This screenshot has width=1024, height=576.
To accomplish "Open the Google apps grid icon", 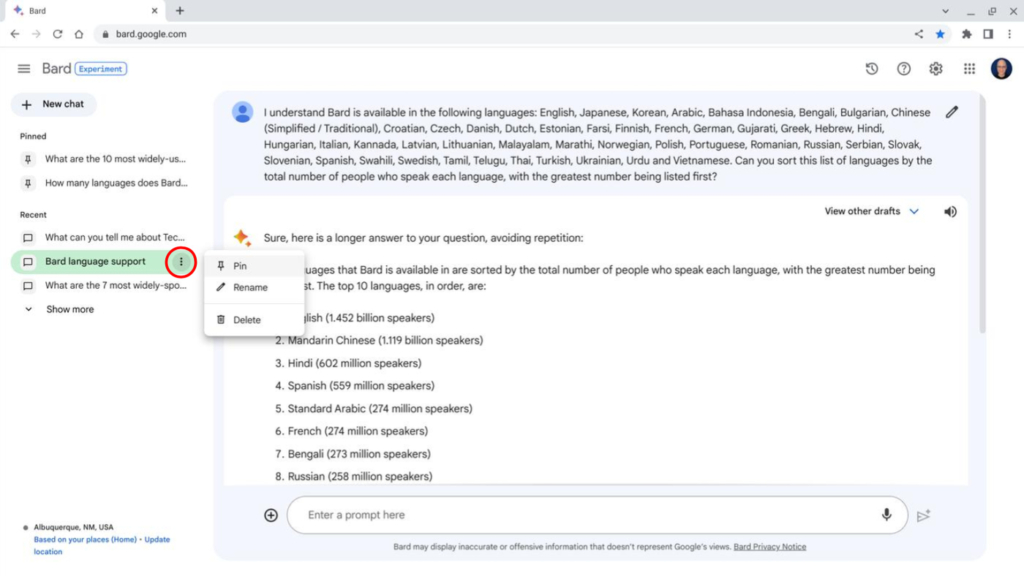I will pos(968,68).
